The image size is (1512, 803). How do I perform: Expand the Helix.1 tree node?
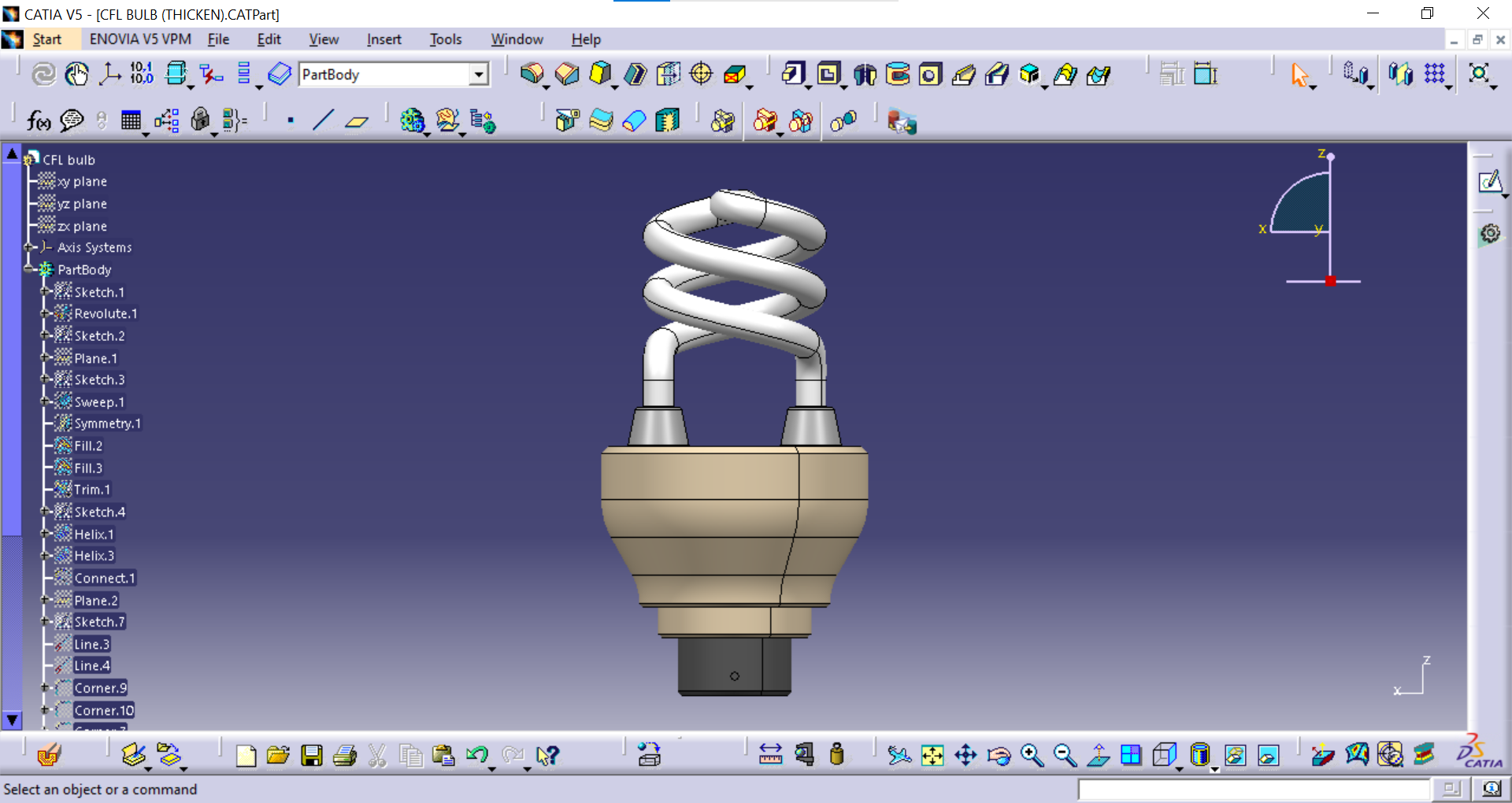46,534
